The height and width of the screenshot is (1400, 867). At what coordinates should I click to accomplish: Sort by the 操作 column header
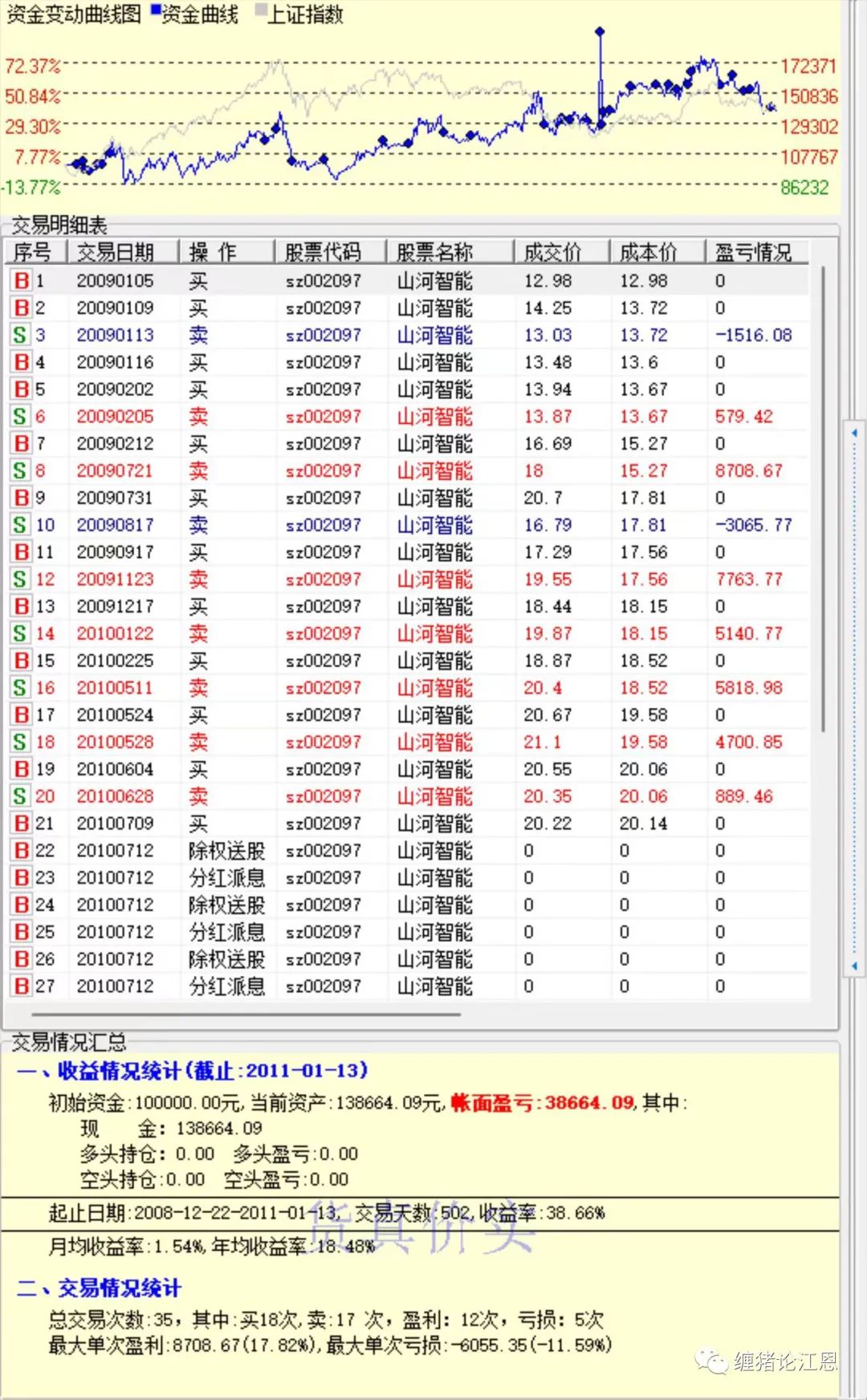click(x=226, y=252)
